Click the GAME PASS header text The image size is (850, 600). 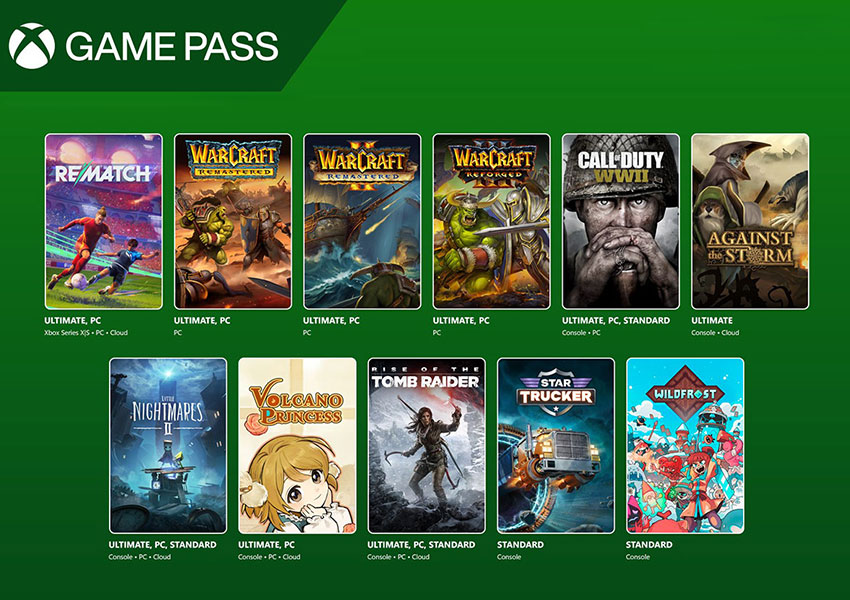tap(172, 46)
